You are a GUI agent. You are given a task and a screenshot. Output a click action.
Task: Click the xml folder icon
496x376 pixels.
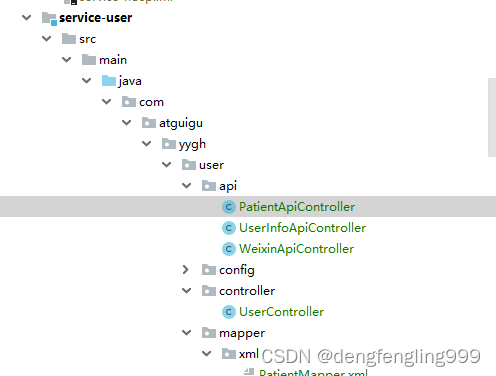tap(229, 354)
